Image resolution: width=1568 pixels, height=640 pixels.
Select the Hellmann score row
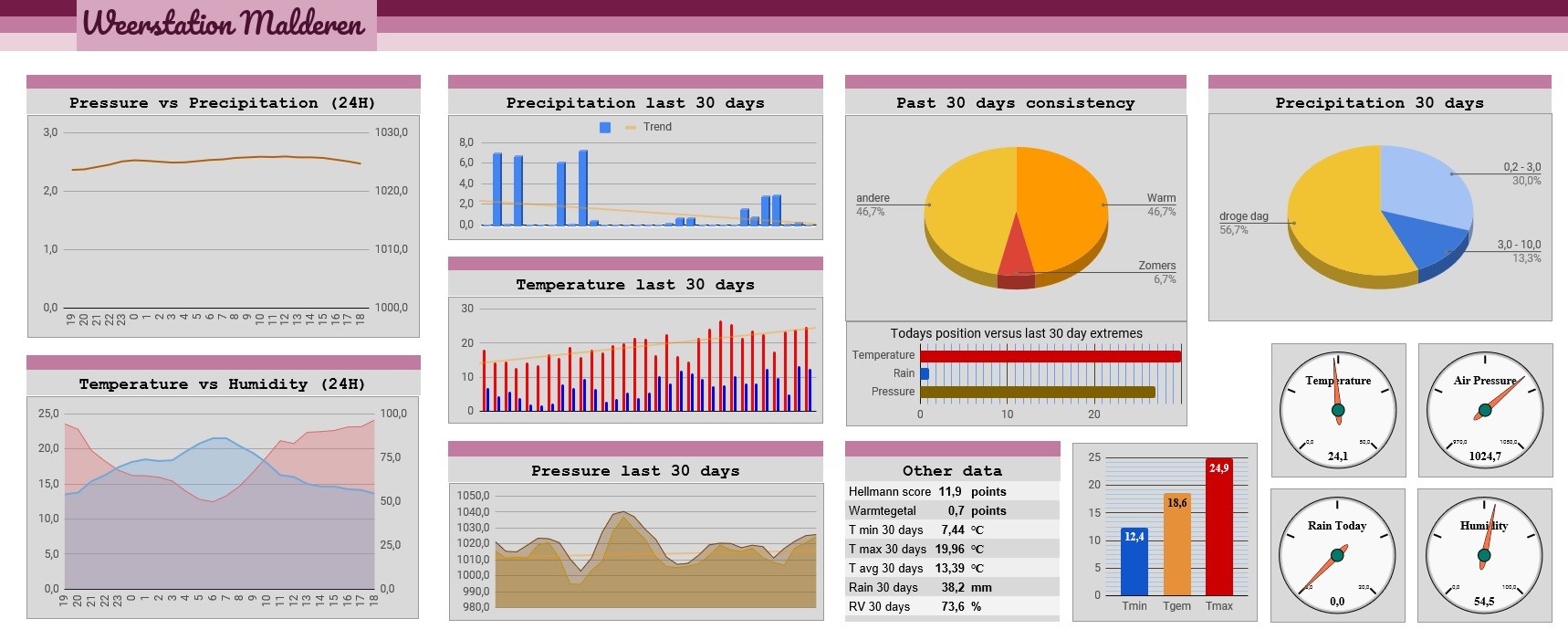952,491
